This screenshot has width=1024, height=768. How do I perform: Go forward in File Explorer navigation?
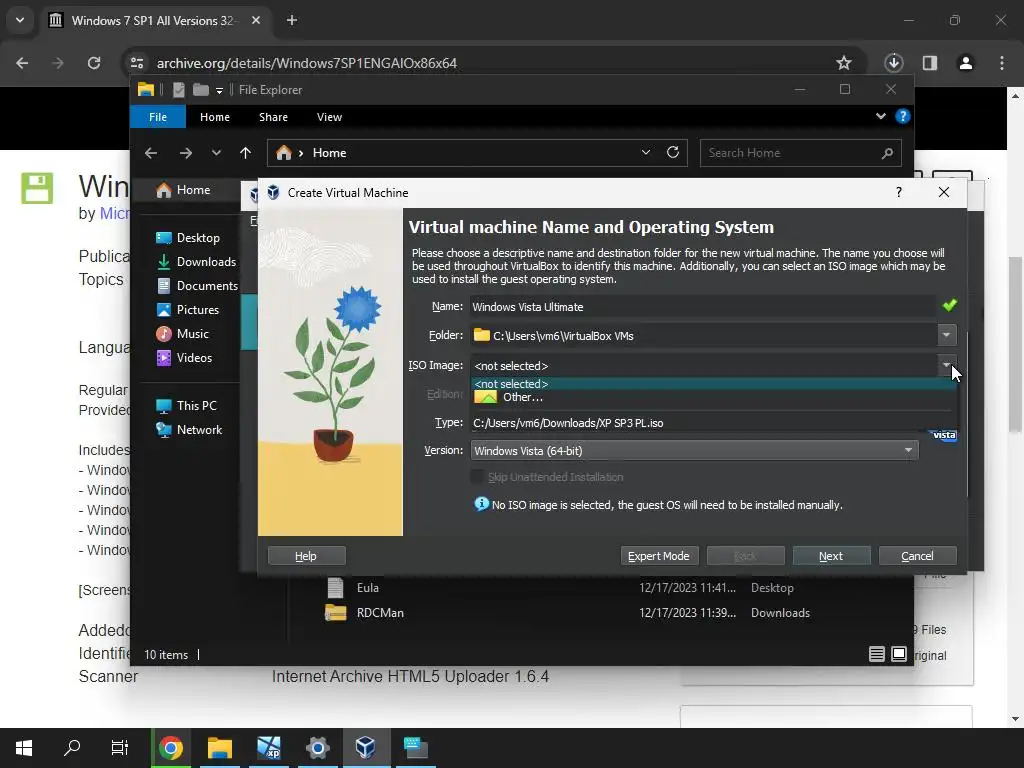pyautogui.click(x=186, y=153)
